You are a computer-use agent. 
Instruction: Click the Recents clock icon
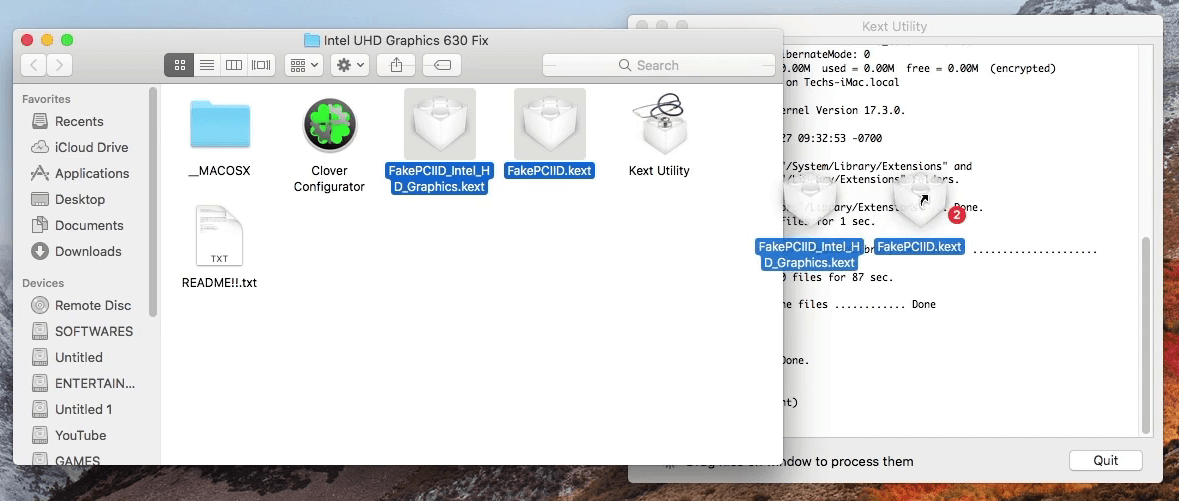tap(40, 122)
